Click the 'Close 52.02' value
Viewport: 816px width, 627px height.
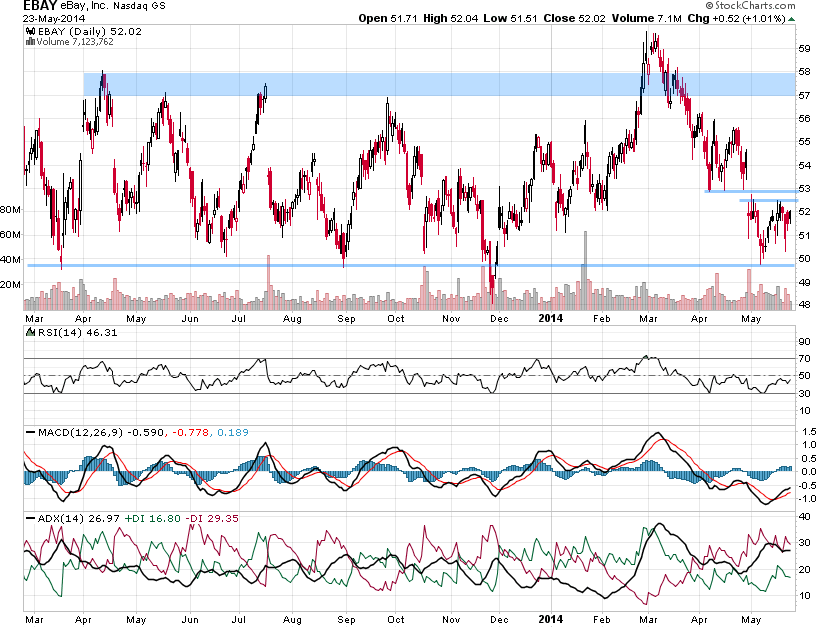point(575,18)
